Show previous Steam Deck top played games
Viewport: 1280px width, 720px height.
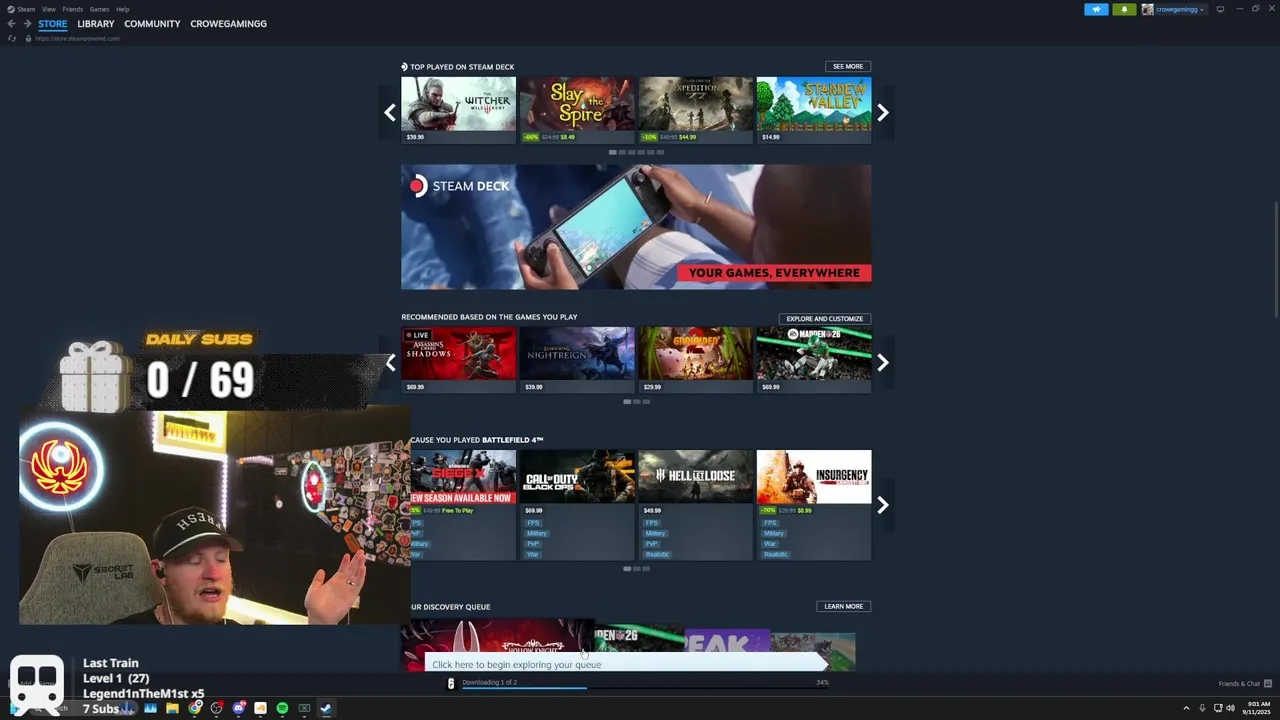(x=390, y=113)
